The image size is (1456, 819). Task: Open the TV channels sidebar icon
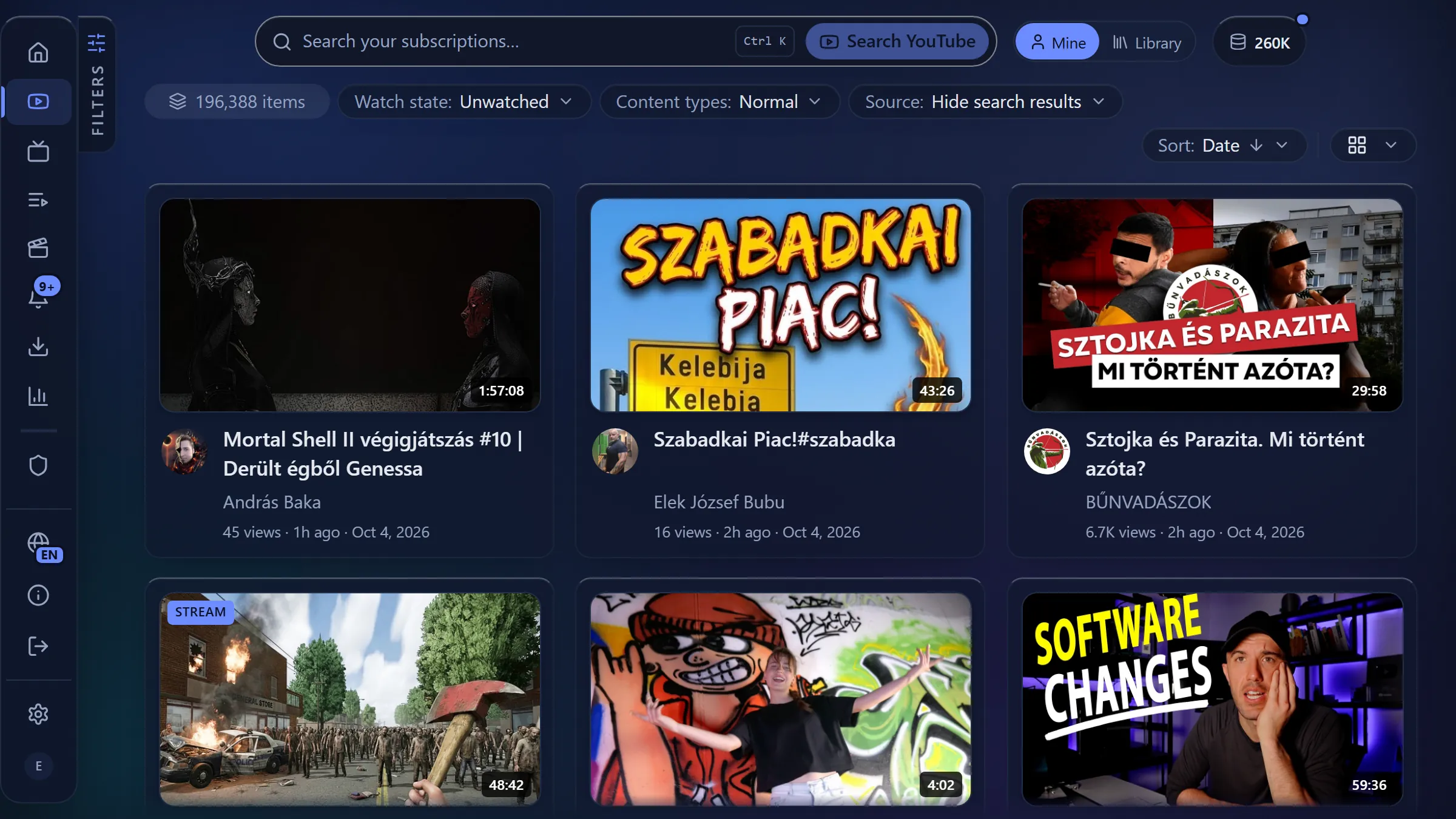click(x=38, y=151)
